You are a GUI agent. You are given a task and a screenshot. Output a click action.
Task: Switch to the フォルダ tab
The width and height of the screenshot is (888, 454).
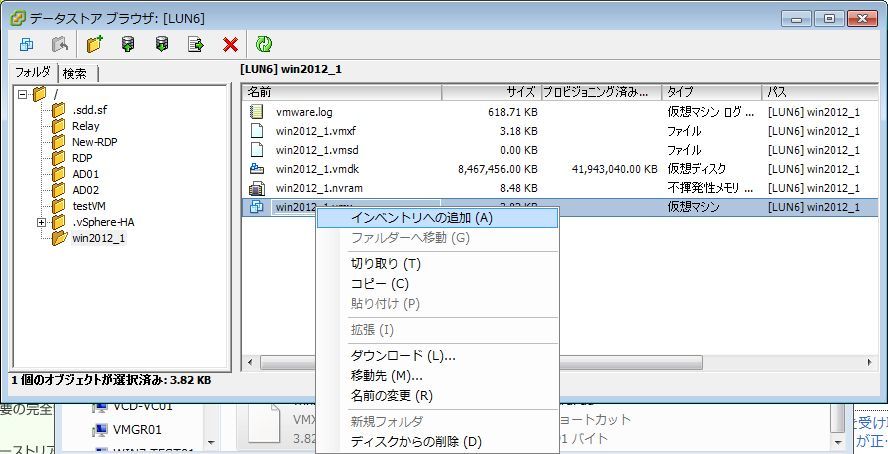(x=33, y=72)
